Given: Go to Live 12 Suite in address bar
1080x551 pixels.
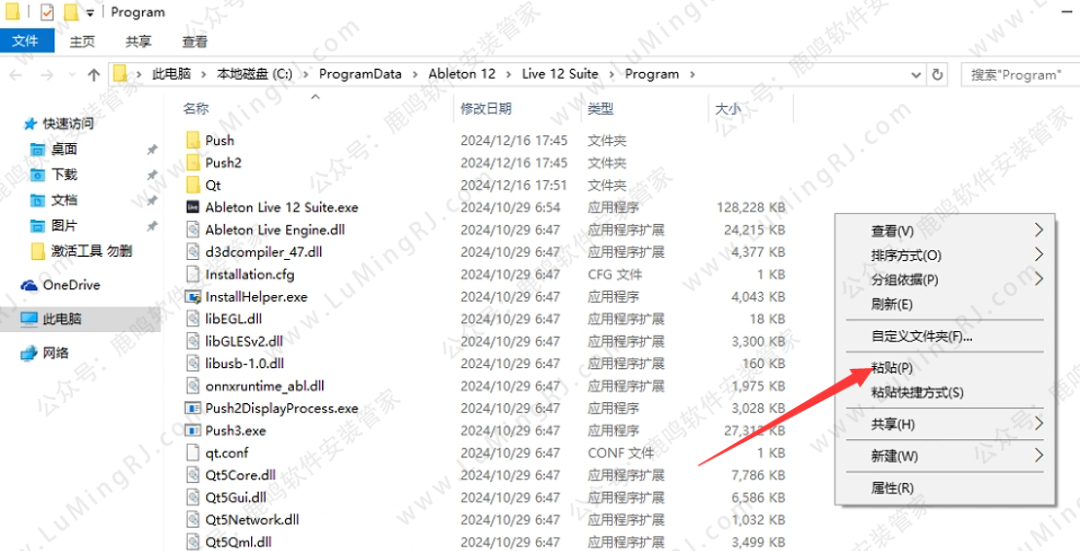Looking at the screenshot, I should coord(560,74).
